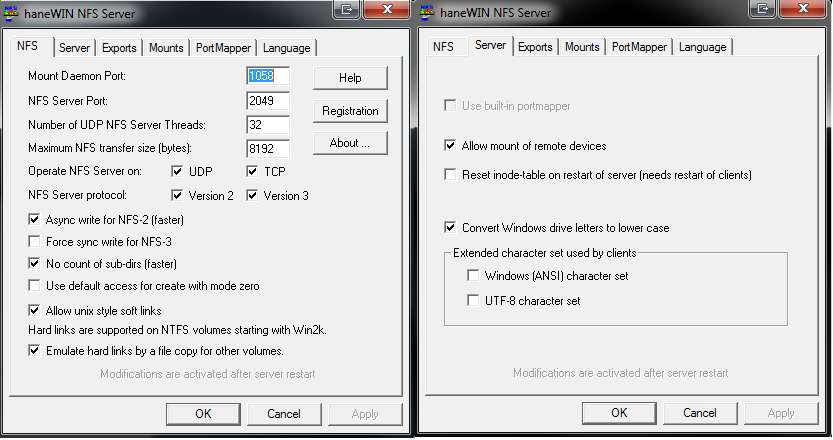The image size is (833, 440).
Task: Open the Exports tab in left window
Action: click(119, 48)
